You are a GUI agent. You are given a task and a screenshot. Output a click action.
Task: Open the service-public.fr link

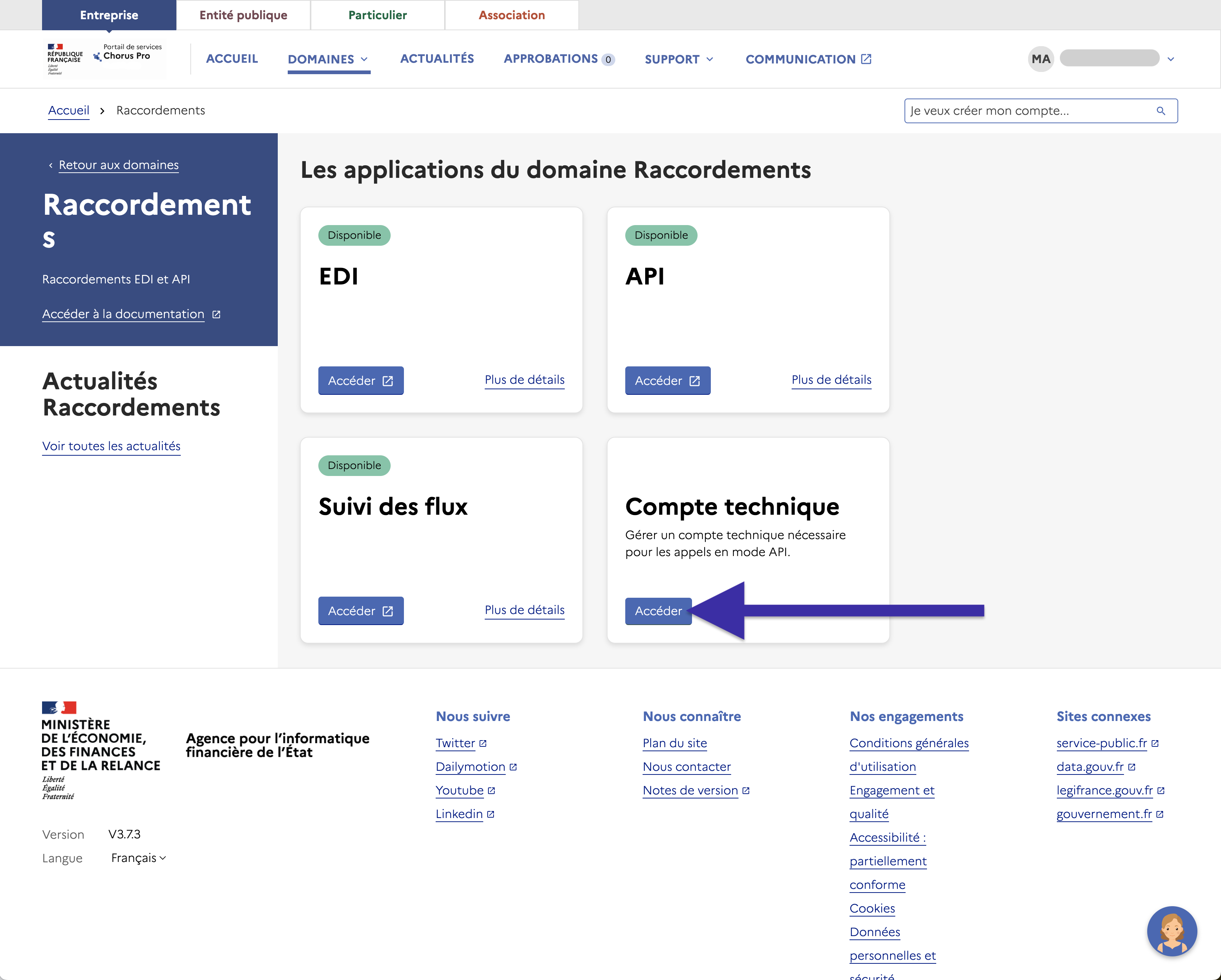coord(1101,743)
